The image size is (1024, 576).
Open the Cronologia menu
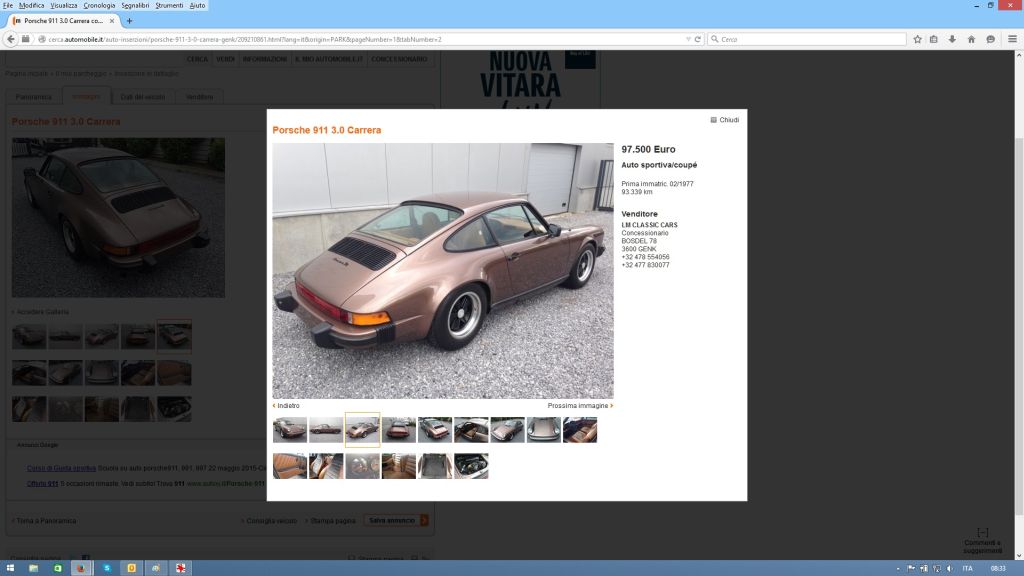99,5
